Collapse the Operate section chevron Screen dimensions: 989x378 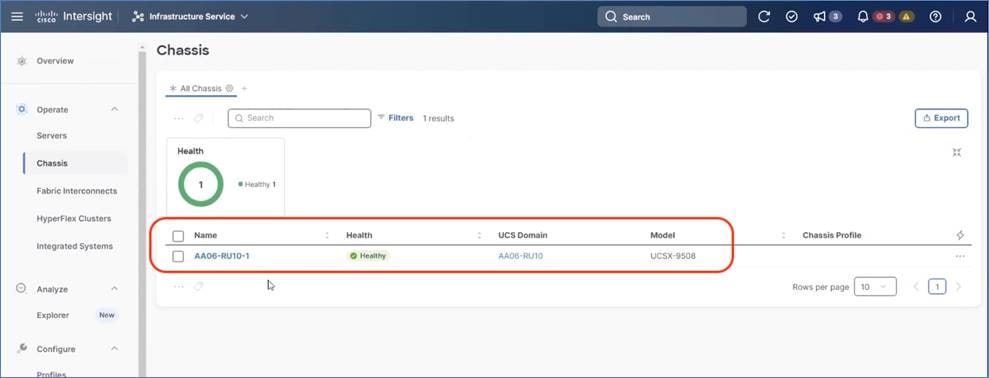click(x=114, y=110)
